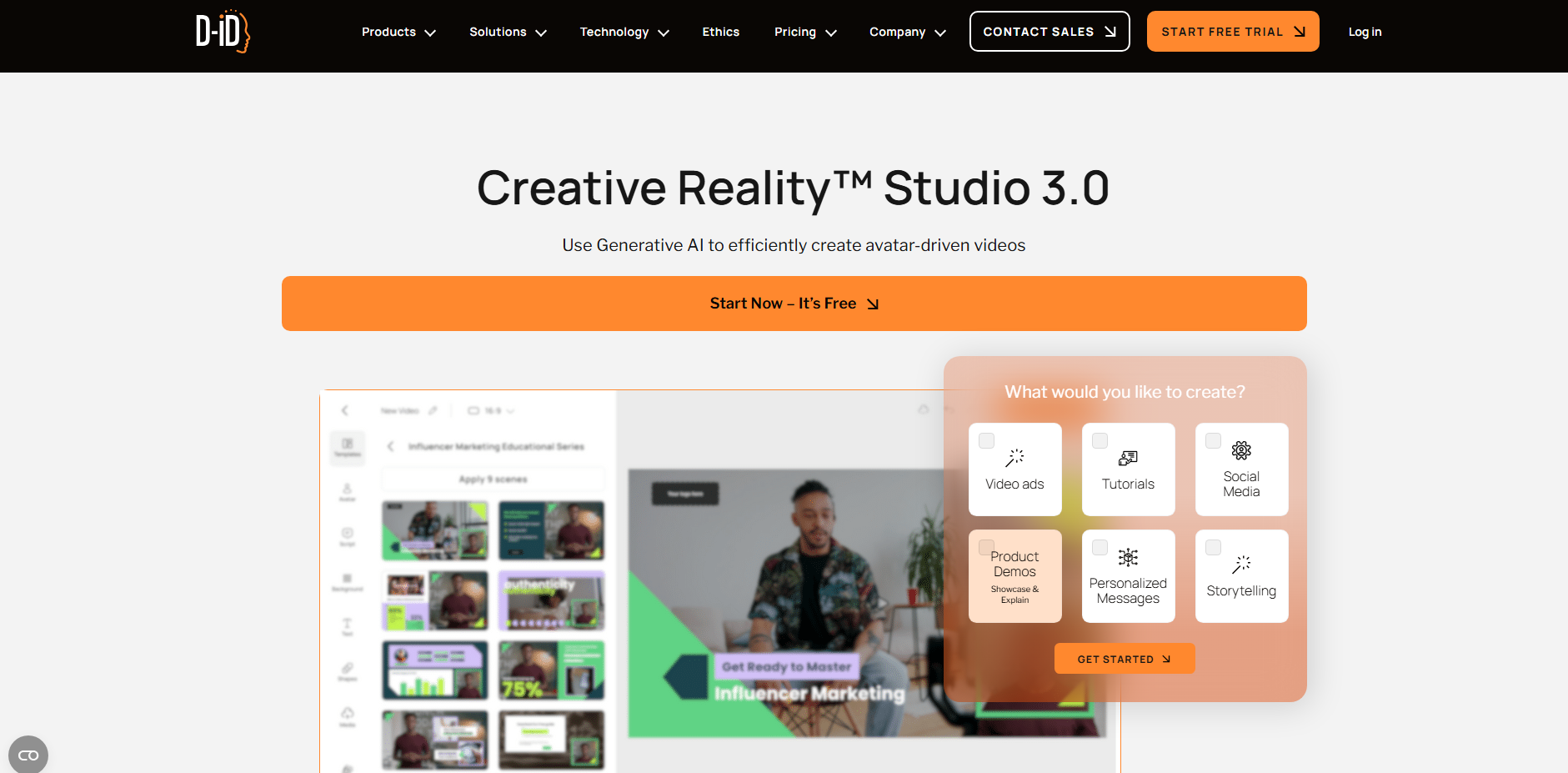This screenshot has height=773, width=1568.
Task: Click the Log in link
Action: [1365, 32]
